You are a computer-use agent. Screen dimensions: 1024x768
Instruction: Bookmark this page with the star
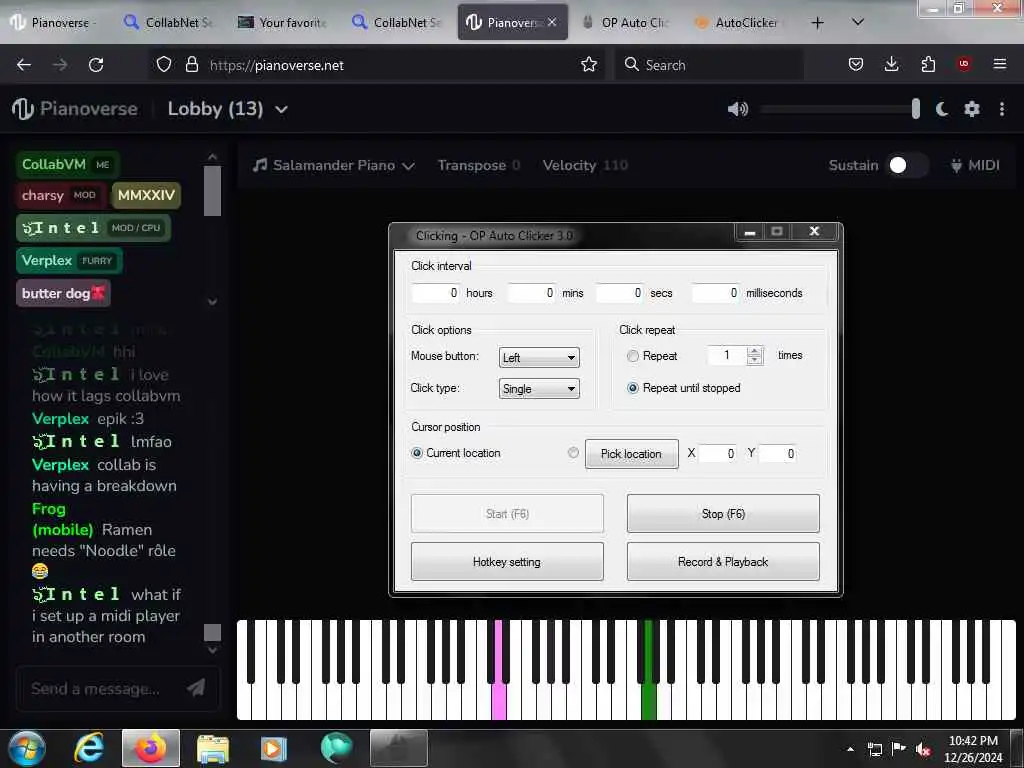[589, 64]
